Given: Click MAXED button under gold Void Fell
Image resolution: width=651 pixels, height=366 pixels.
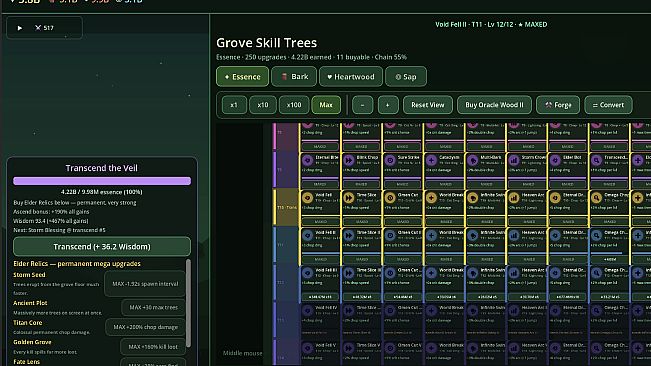Looking at the screenshot, I should [320, 222].
